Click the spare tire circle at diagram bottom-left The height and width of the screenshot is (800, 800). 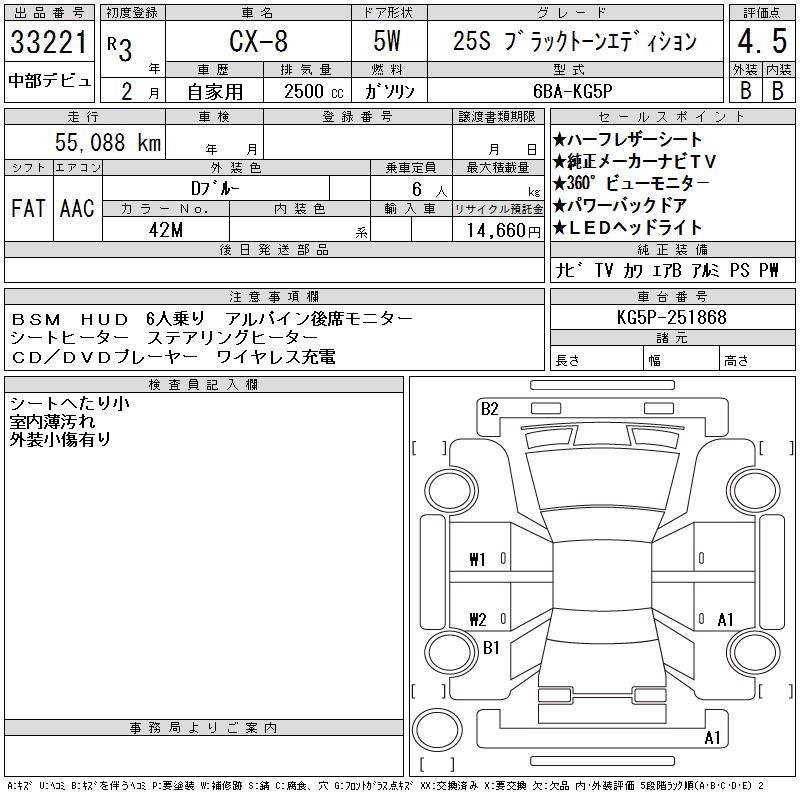(x=436, y=727)
